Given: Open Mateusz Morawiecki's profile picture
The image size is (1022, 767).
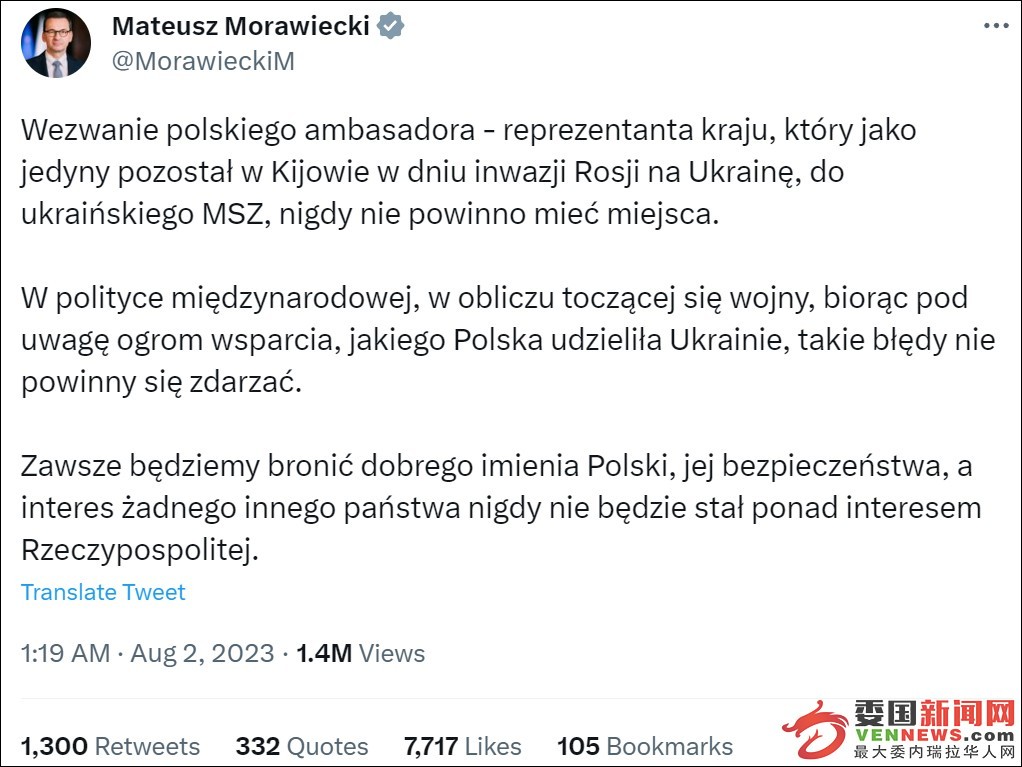Looking at the screenshot, I should pos(56,44).
